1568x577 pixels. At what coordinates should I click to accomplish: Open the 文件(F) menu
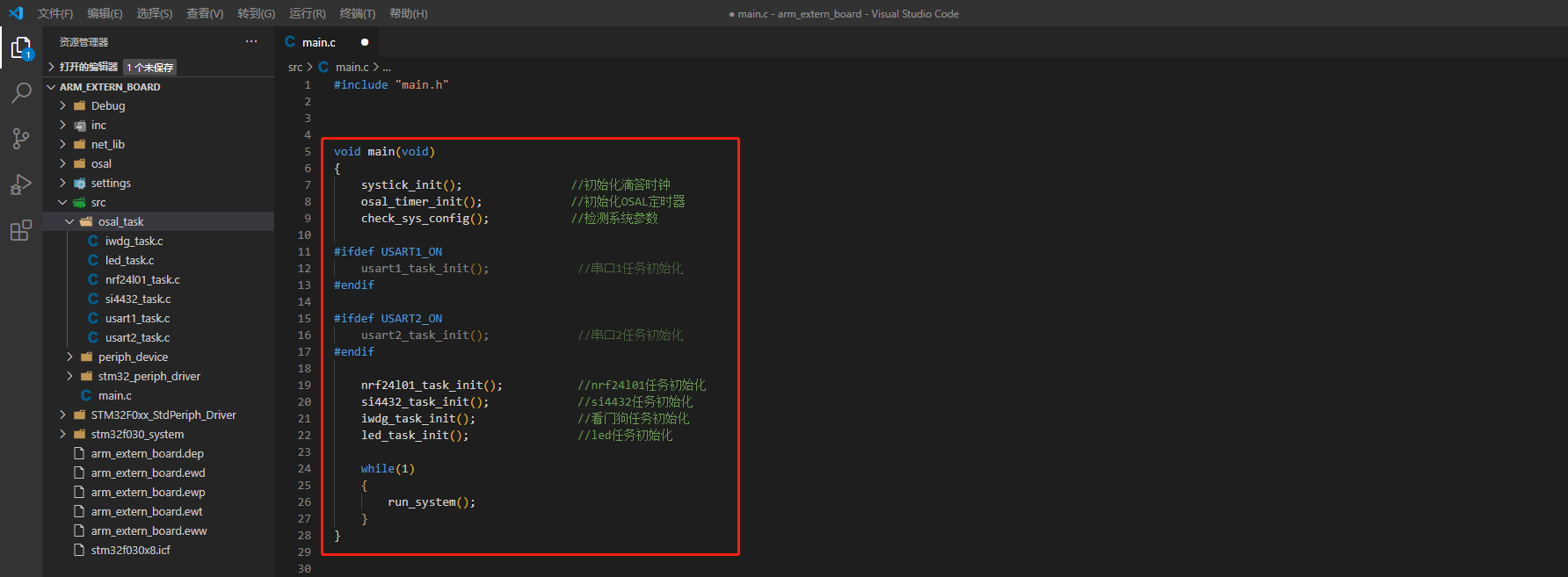point(55,14)
